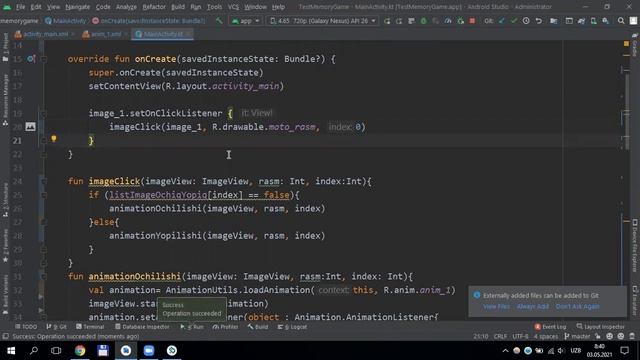Click the Attach Debugger bug icon

460,21
